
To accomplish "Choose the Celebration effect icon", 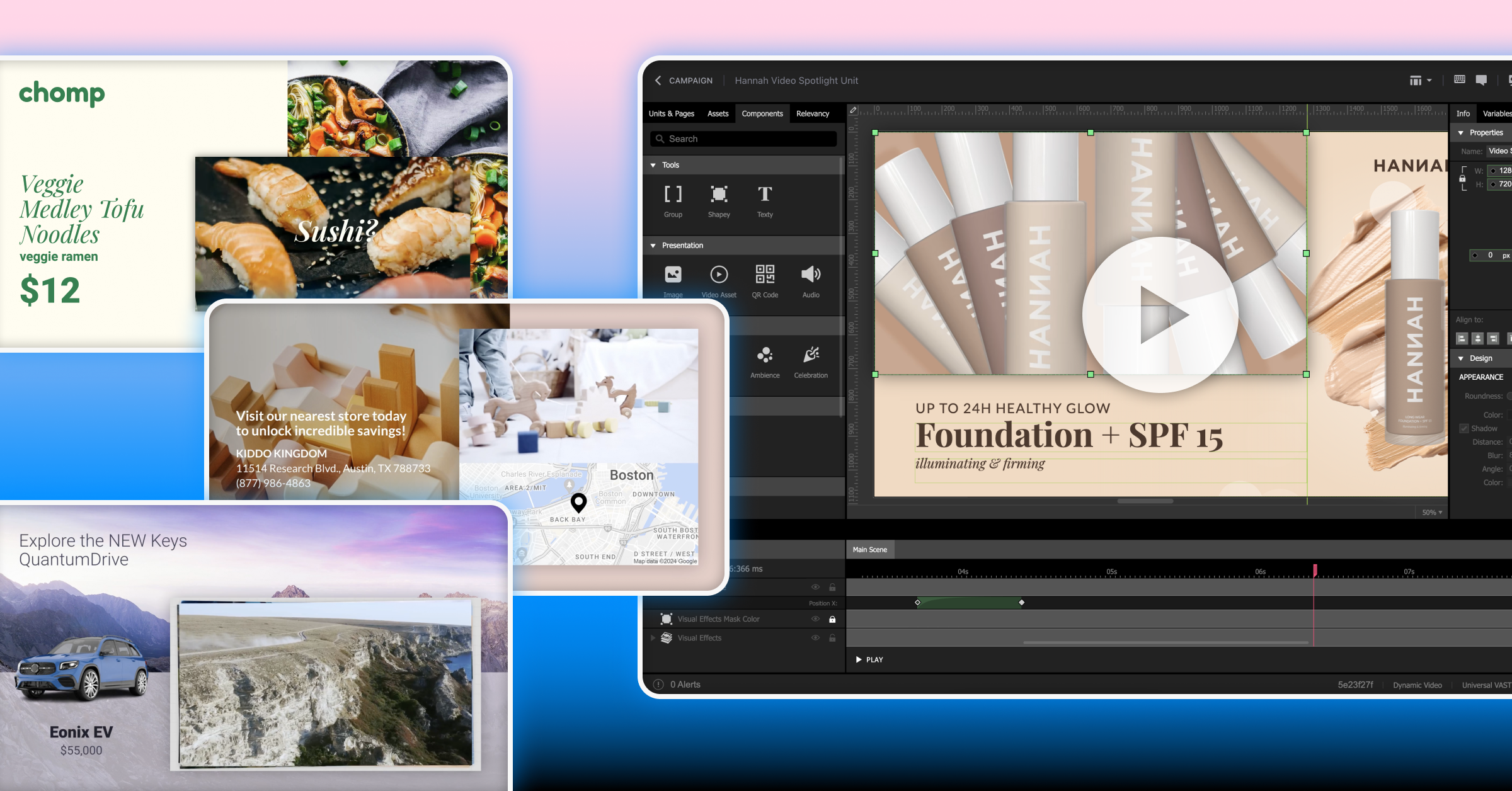I will click(811, 355).
